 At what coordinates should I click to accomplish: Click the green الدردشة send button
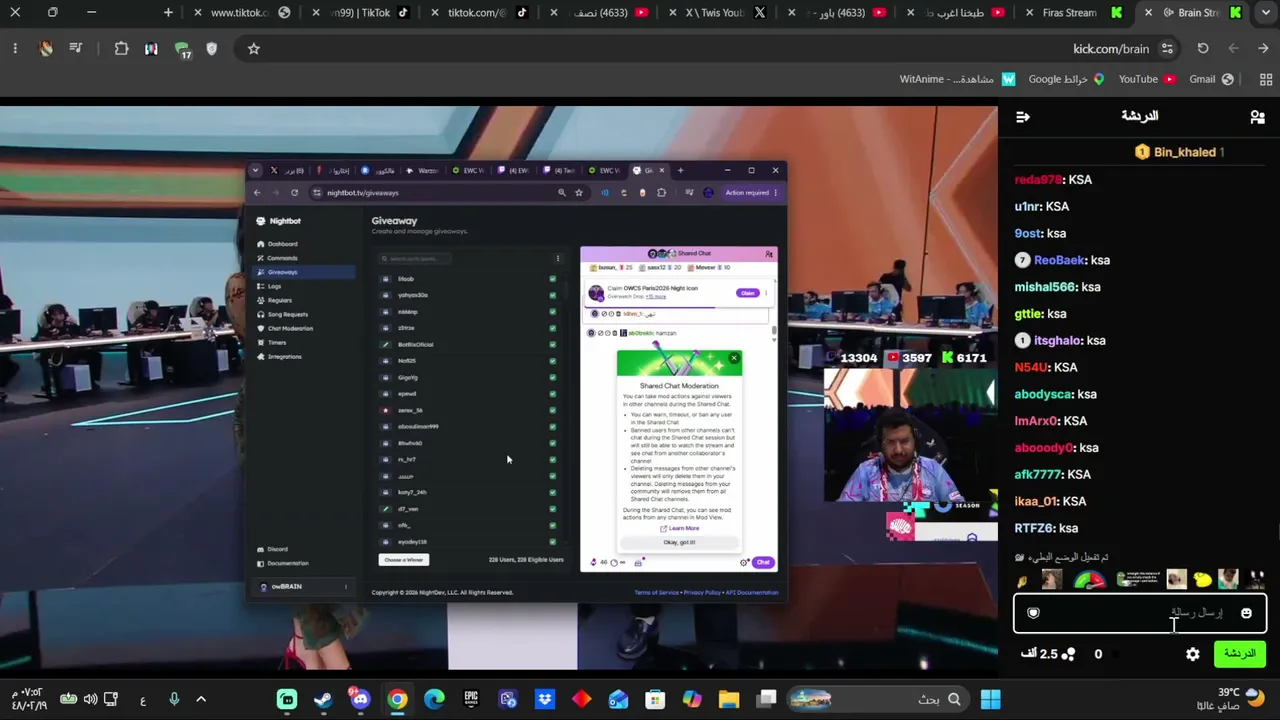point(1240,654)
